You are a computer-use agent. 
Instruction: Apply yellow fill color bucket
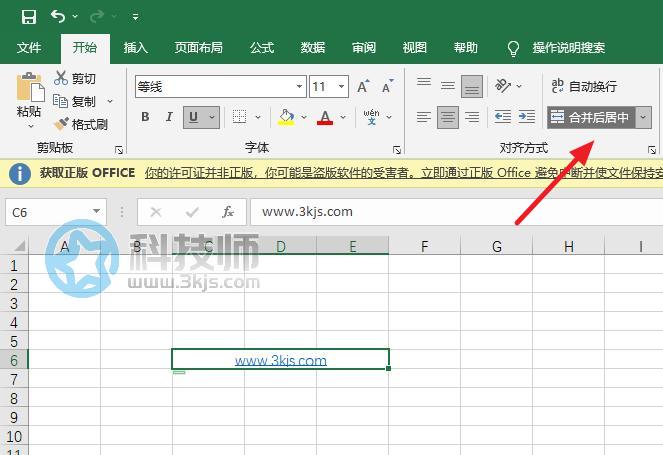(286, 117)
